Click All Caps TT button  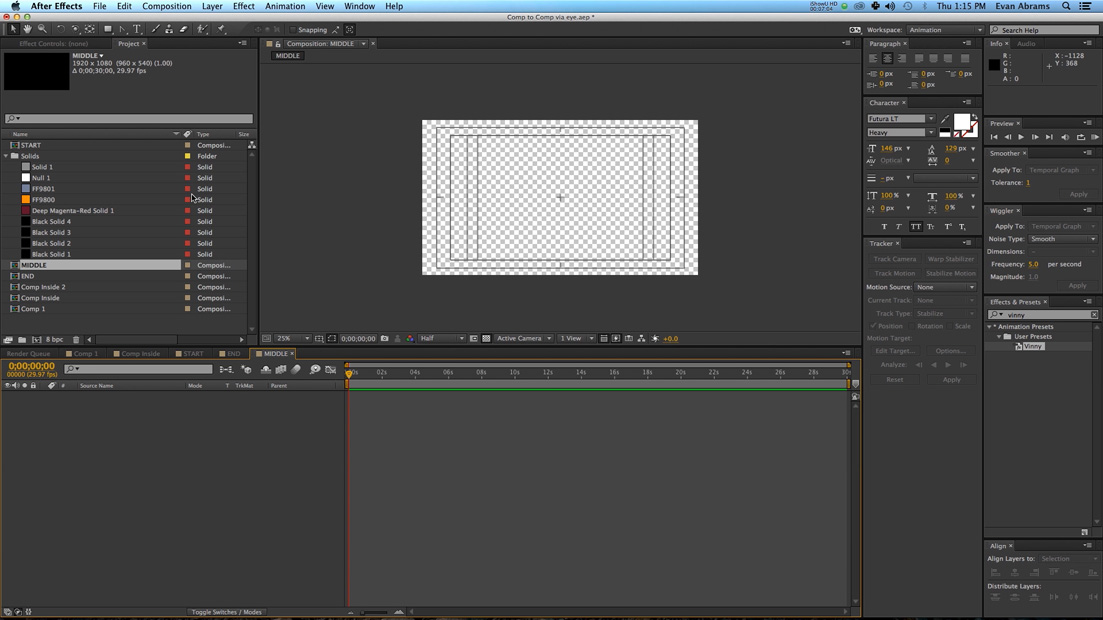coord(915,227)
